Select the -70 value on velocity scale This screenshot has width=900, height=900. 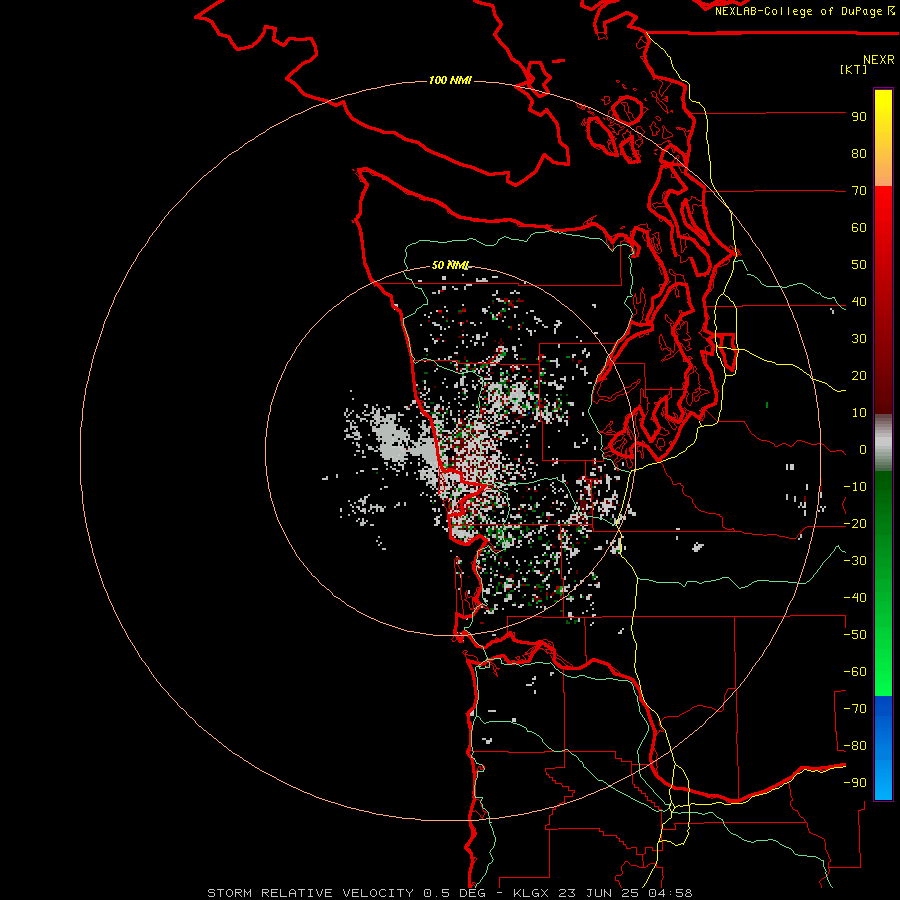click(855, 709)
